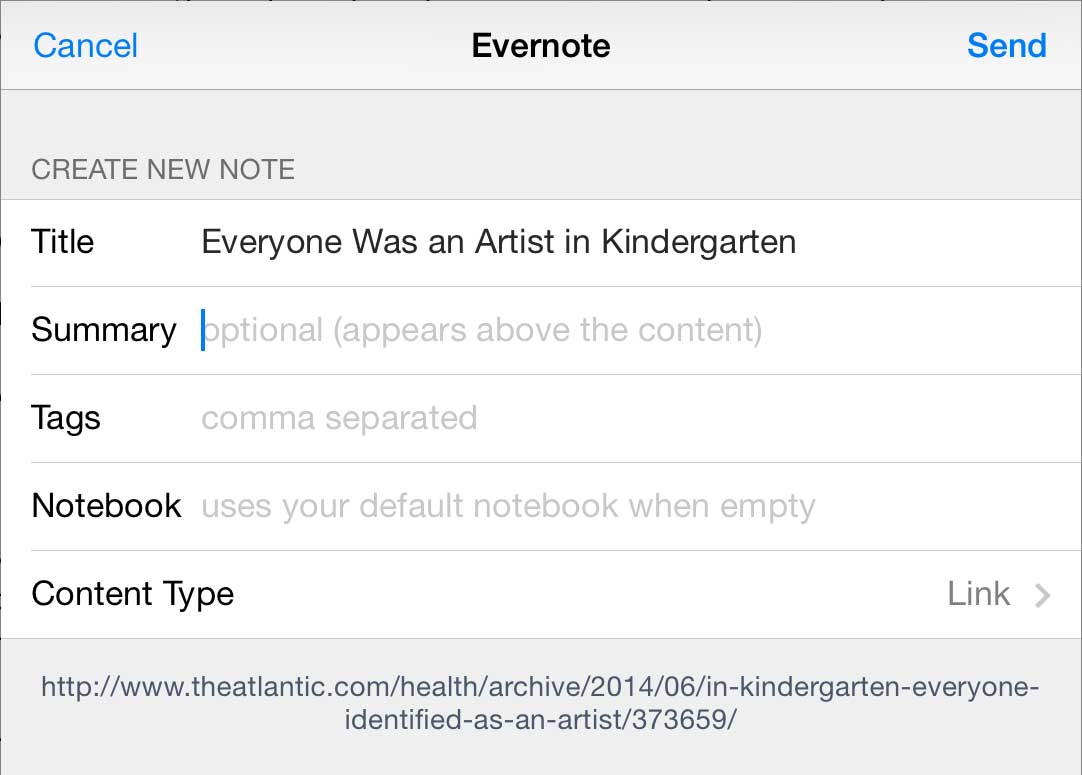Select the Link content type value

[x=978, y=593]
